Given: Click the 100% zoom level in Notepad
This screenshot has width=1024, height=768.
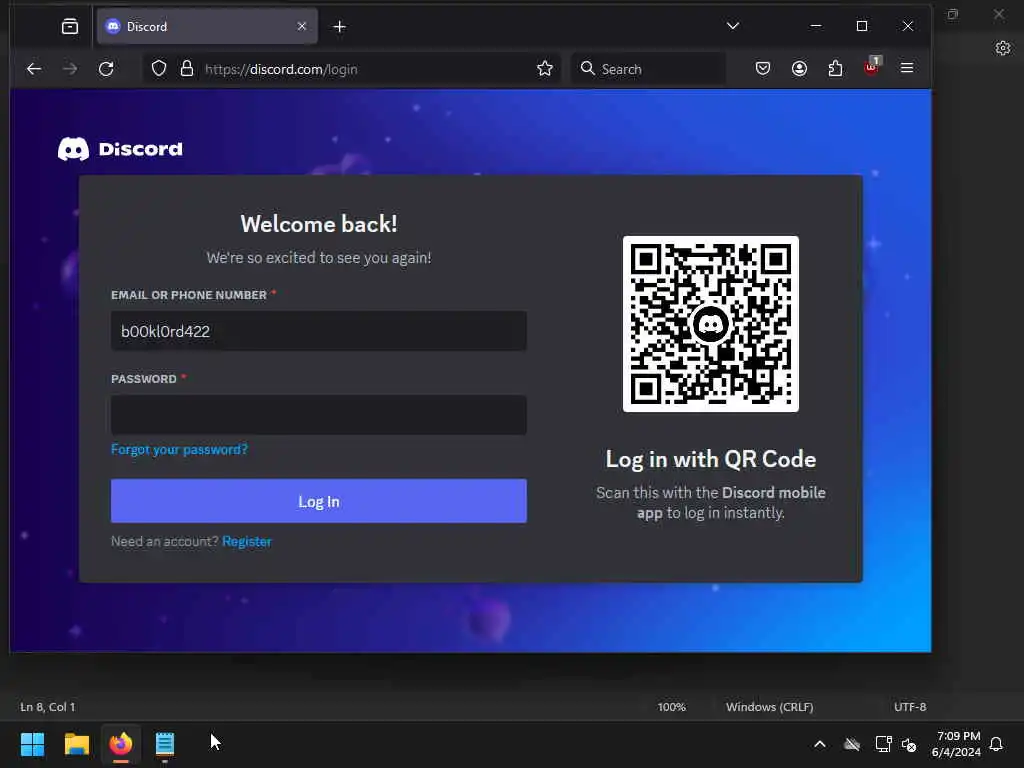Looking at the screenshot, I should click(671, 707).
